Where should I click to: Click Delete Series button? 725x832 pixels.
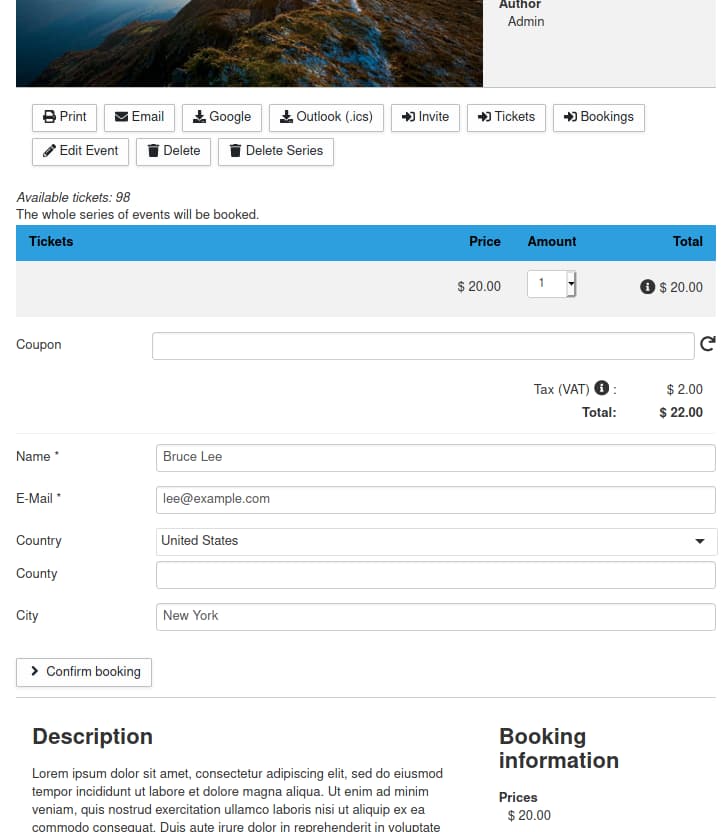pyautogui.click(x=275, y=151)
